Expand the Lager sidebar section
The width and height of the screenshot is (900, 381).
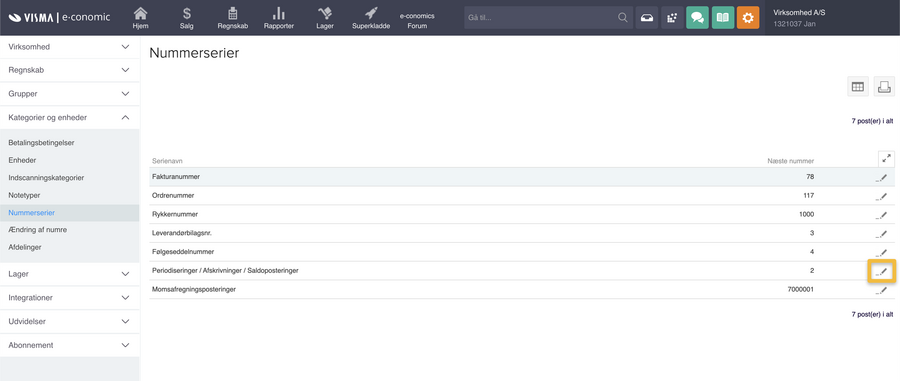69,274
